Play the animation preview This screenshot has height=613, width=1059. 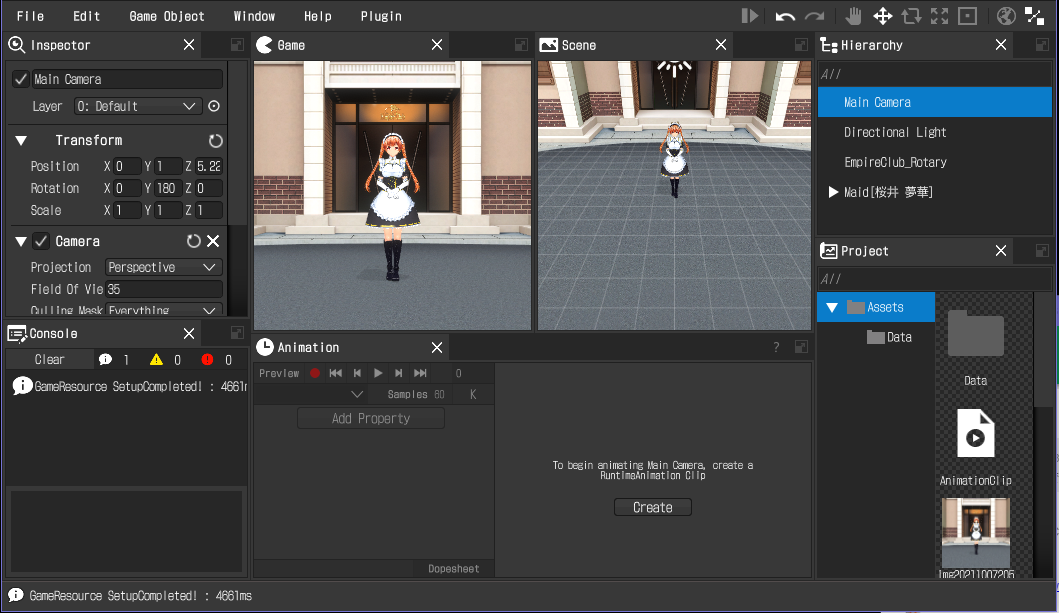(x=378, y=373)
